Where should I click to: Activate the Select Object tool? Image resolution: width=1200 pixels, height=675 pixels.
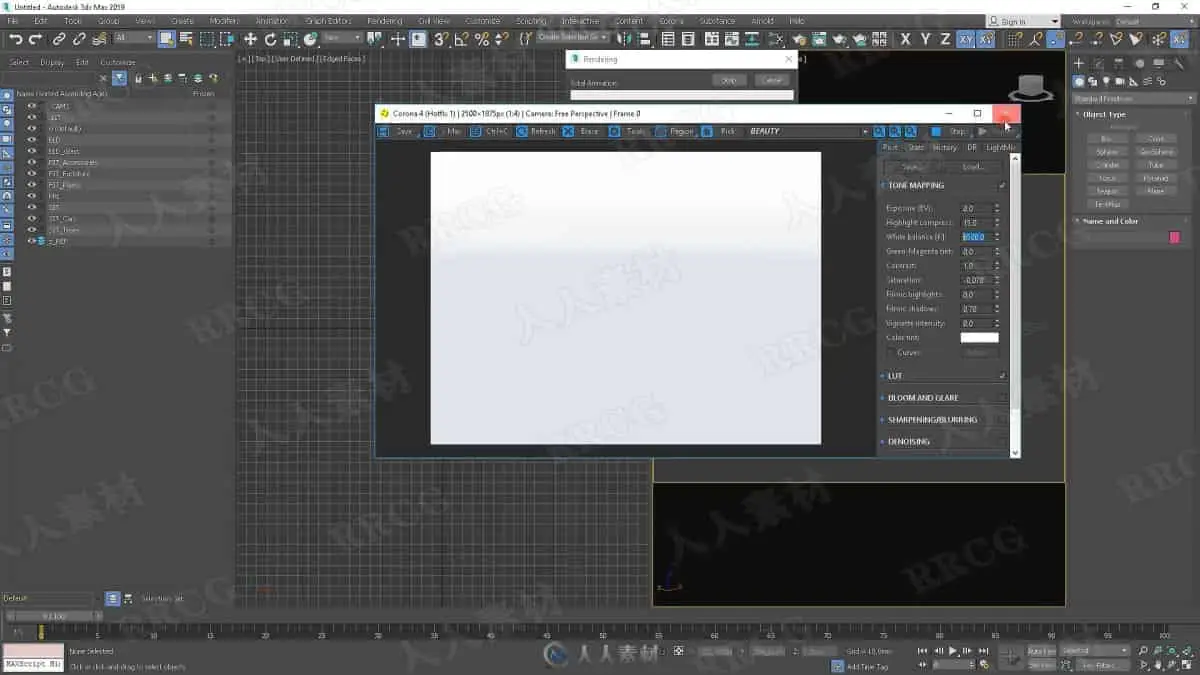[x=166, y=39]
